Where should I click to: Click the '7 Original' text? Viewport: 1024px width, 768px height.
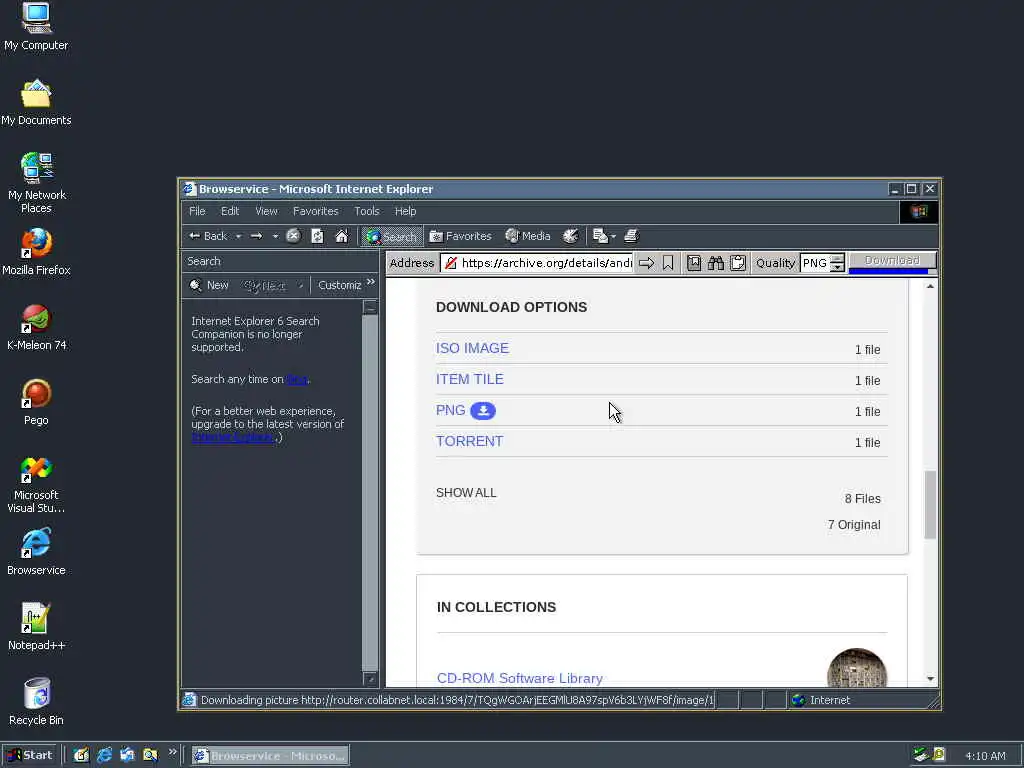coord(854,525)
